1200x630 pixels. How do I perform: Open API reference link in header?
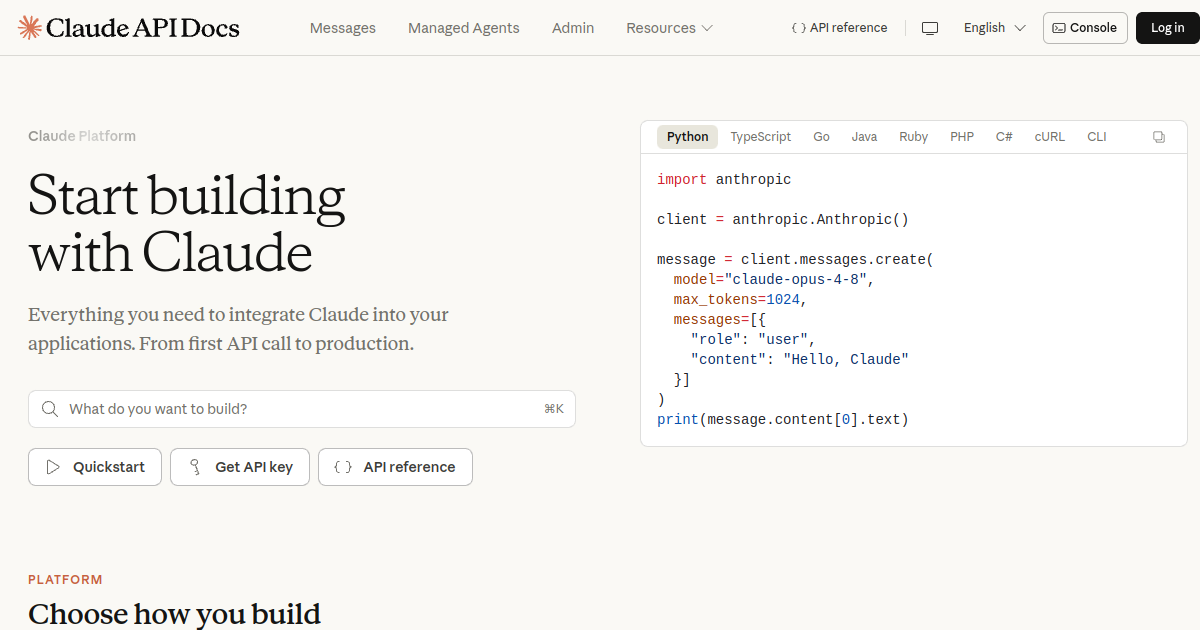click(839, 28)
